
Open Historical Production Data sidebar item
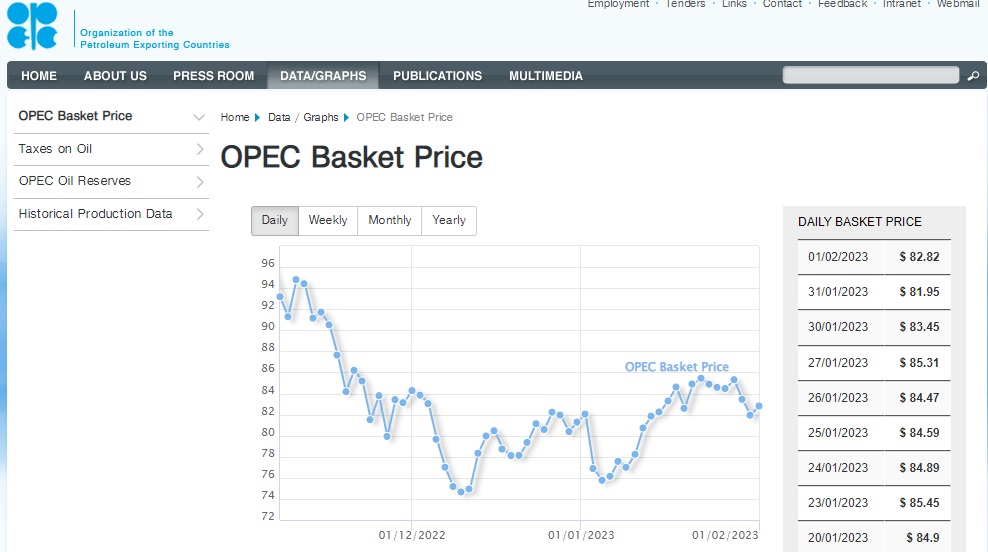[x=95, y=214]
